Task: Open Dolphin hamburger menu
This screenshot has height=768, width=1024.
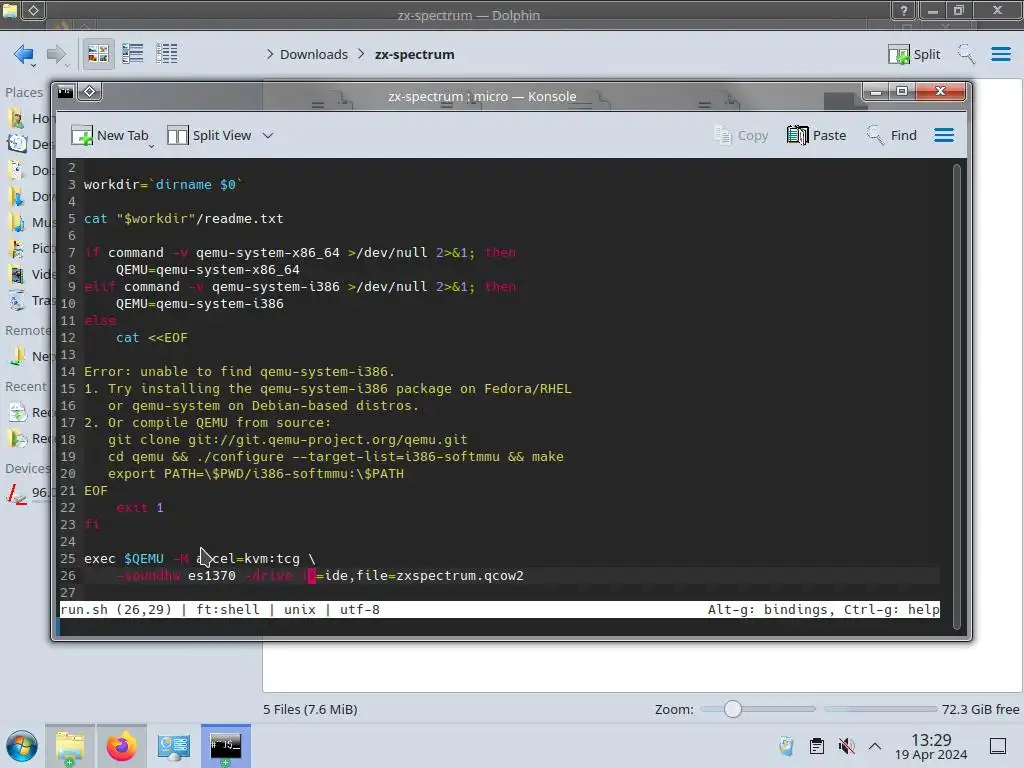Action: (1000, 54)
